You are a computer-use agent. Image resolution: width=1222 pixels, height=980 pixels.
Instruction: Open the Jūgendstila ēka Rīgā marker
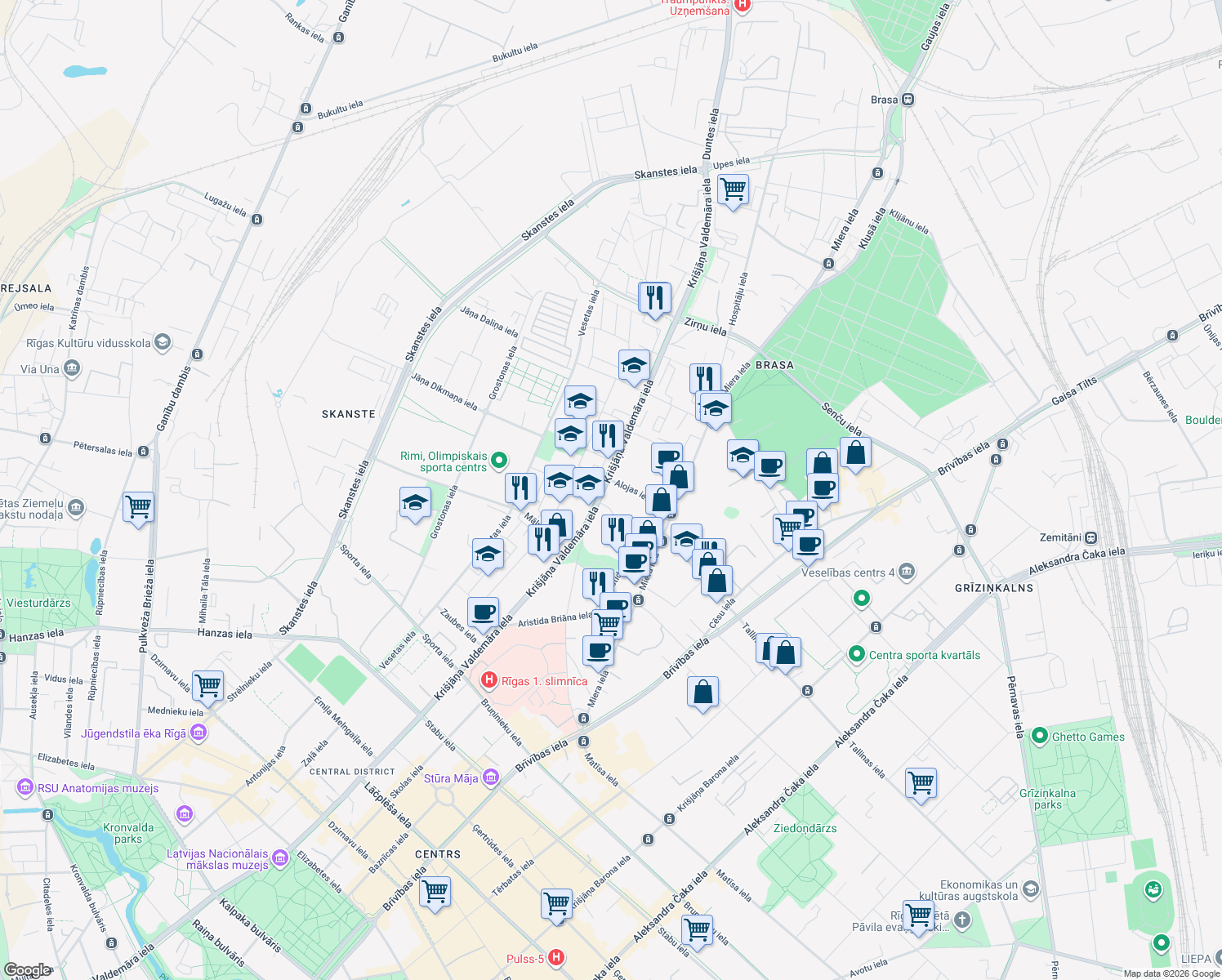tap(197, 733)
